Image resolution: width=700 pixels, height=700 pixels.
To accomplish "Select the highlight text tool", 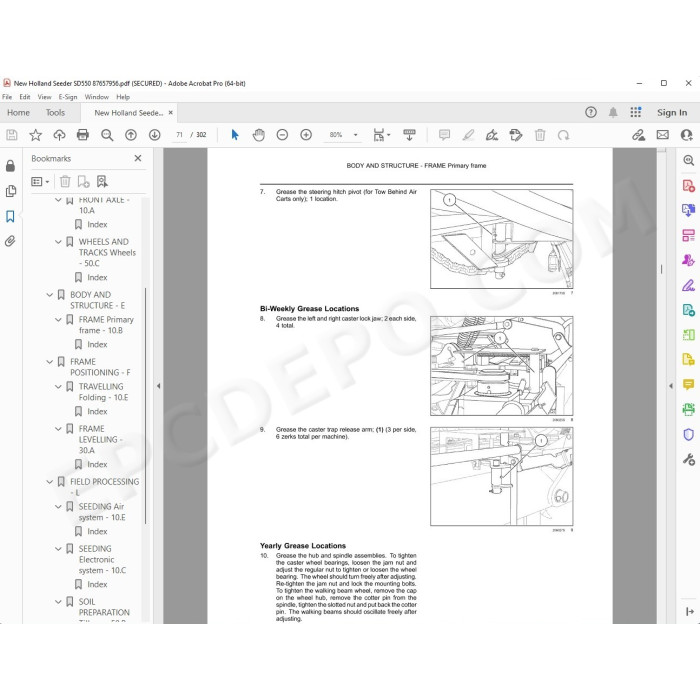I will (x=468, y=135).
